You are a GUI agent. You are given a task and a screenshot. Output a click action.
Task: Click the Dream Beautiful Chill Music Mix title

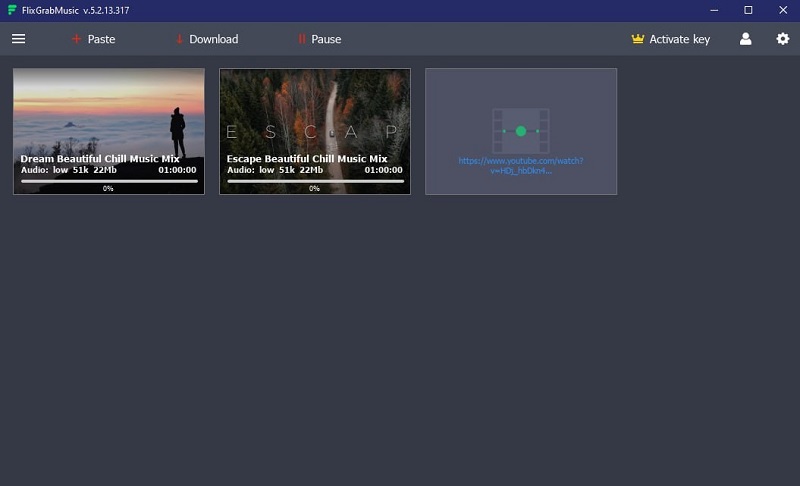click(100, 159)
